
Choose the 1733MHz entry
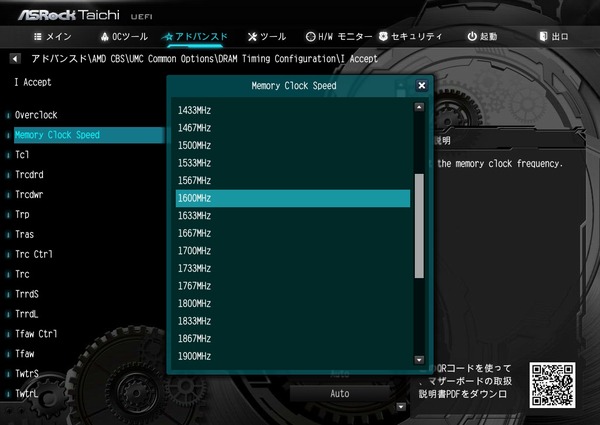click(293, 269)
